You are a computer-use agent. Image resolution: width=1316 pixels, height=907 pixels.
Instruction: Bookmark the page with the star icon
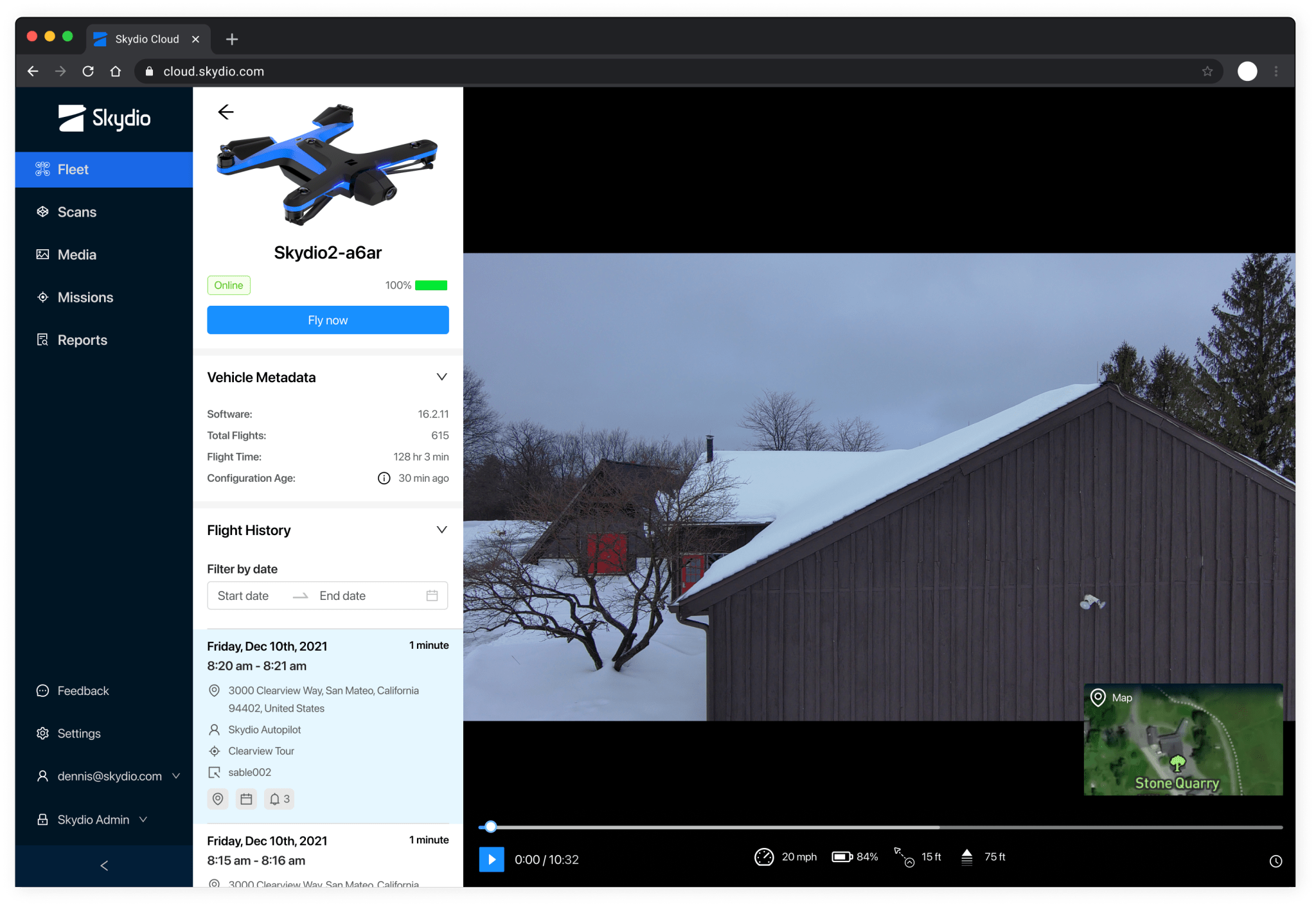pos(1207,71)
